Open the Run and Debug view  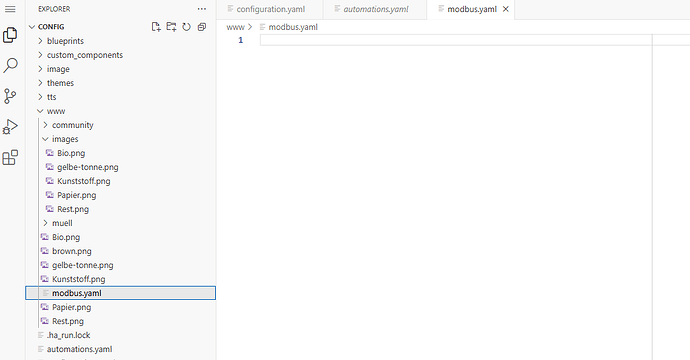tap(10, 127)
